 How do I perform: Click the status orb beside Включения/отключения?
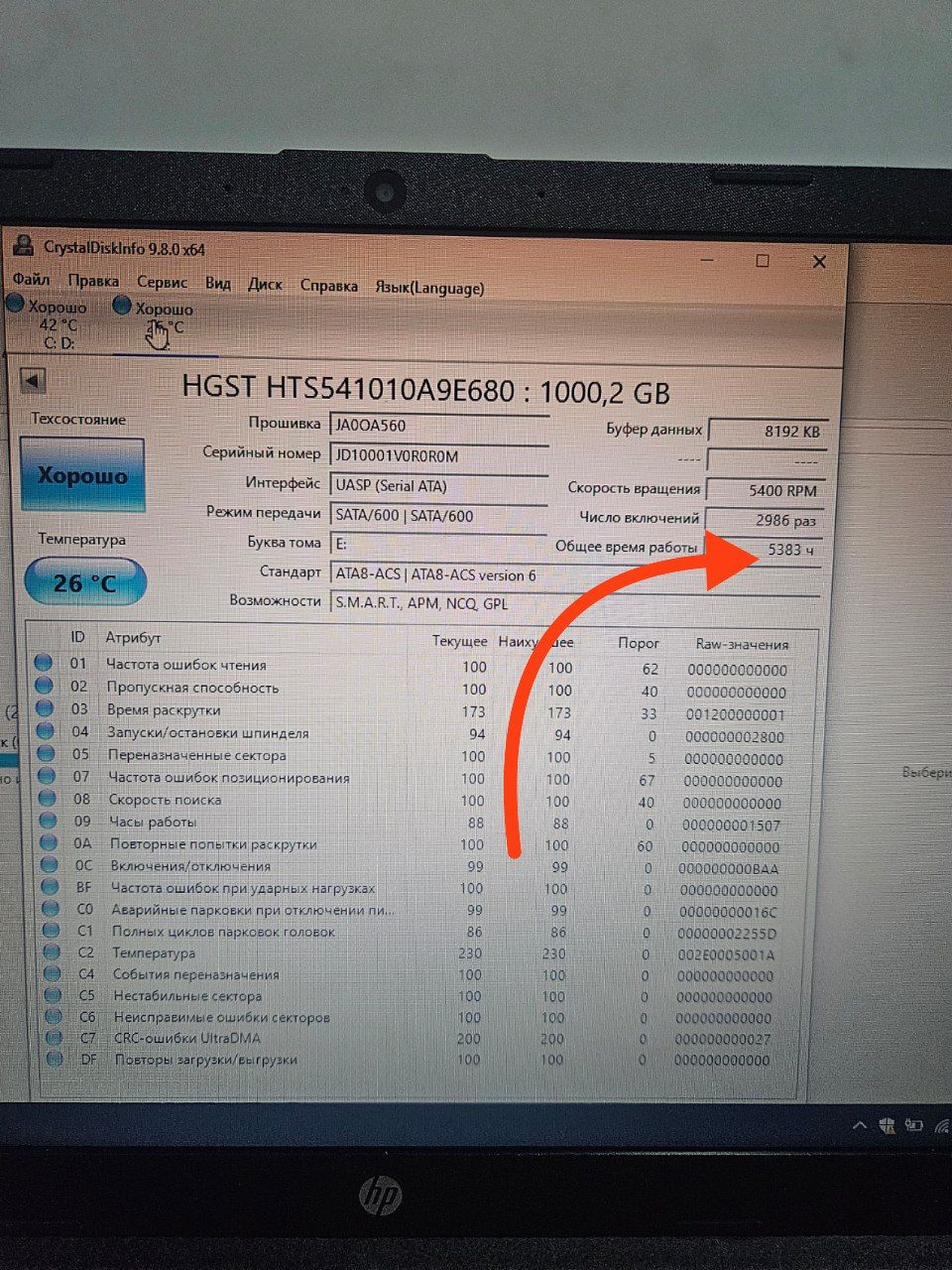(50, 865)
